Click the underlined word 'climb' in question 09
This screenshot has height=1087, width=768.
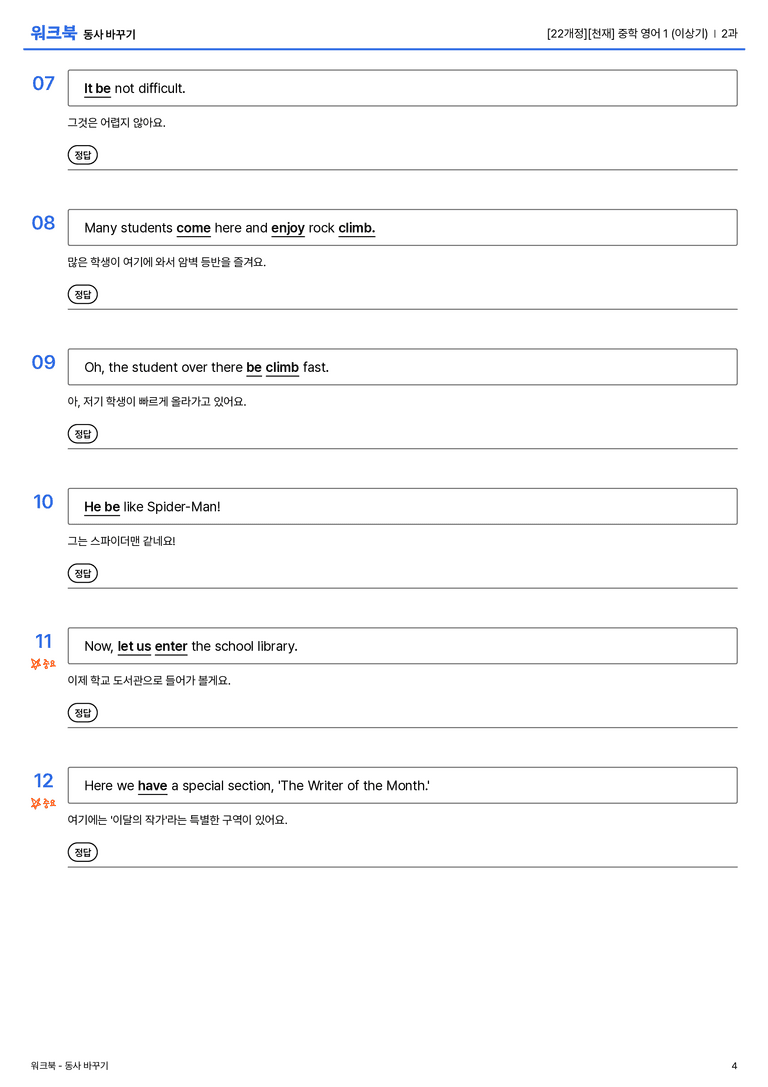coord(282,367)
